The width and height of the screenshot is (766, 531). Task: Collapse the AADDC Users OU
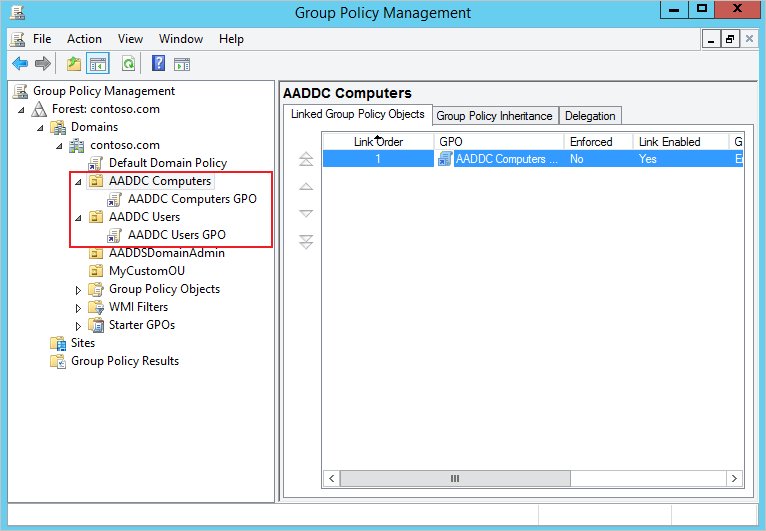click(x=78, y=218)
